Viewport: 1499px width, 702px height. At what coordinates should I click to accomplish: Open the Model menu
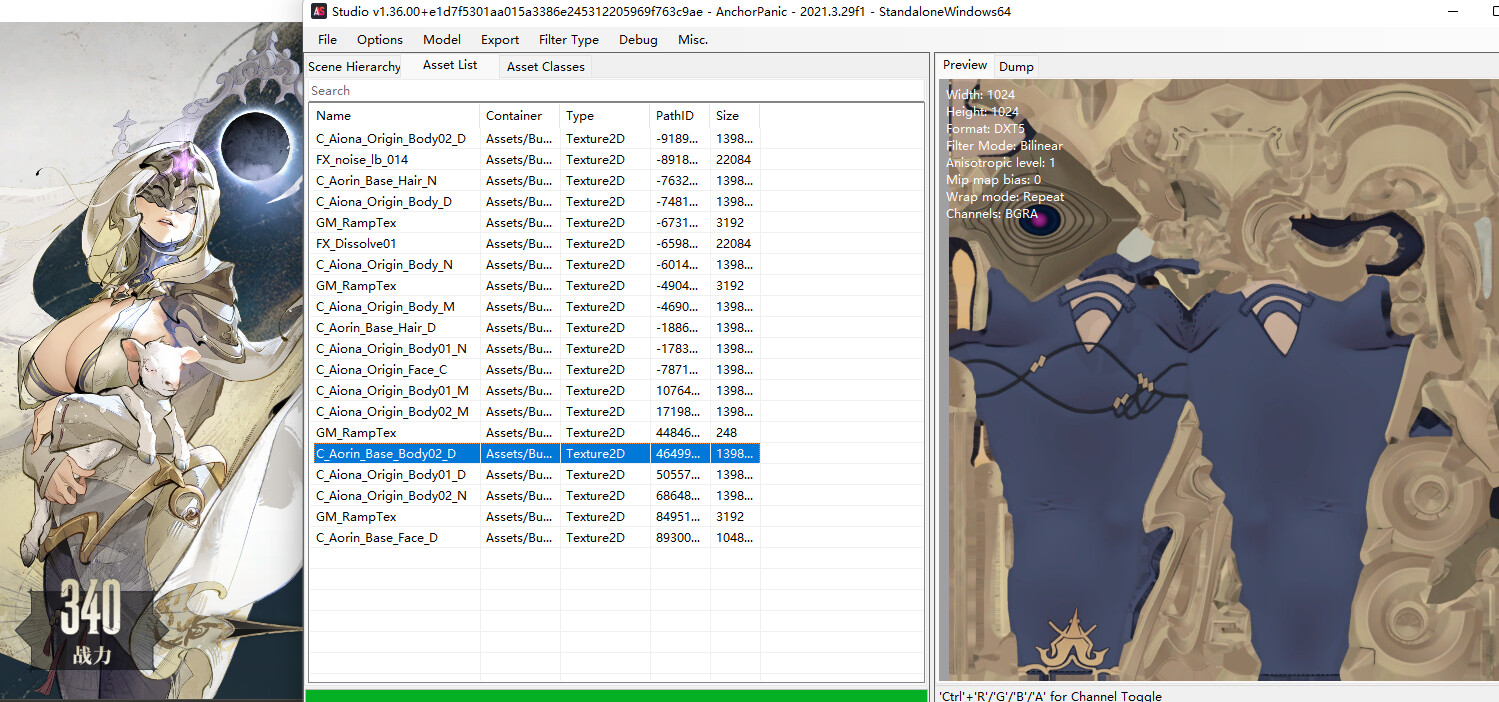[x=442, y=40]
